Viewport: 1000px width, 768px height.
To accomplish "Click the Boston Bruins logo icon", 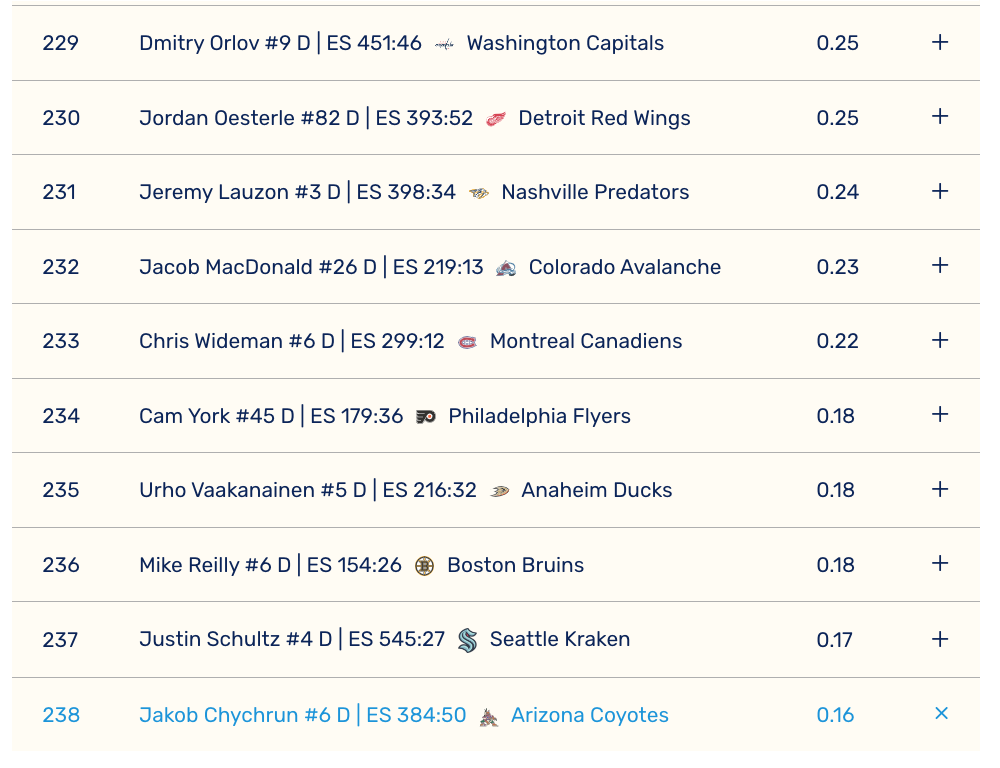I will pos(424,566).
